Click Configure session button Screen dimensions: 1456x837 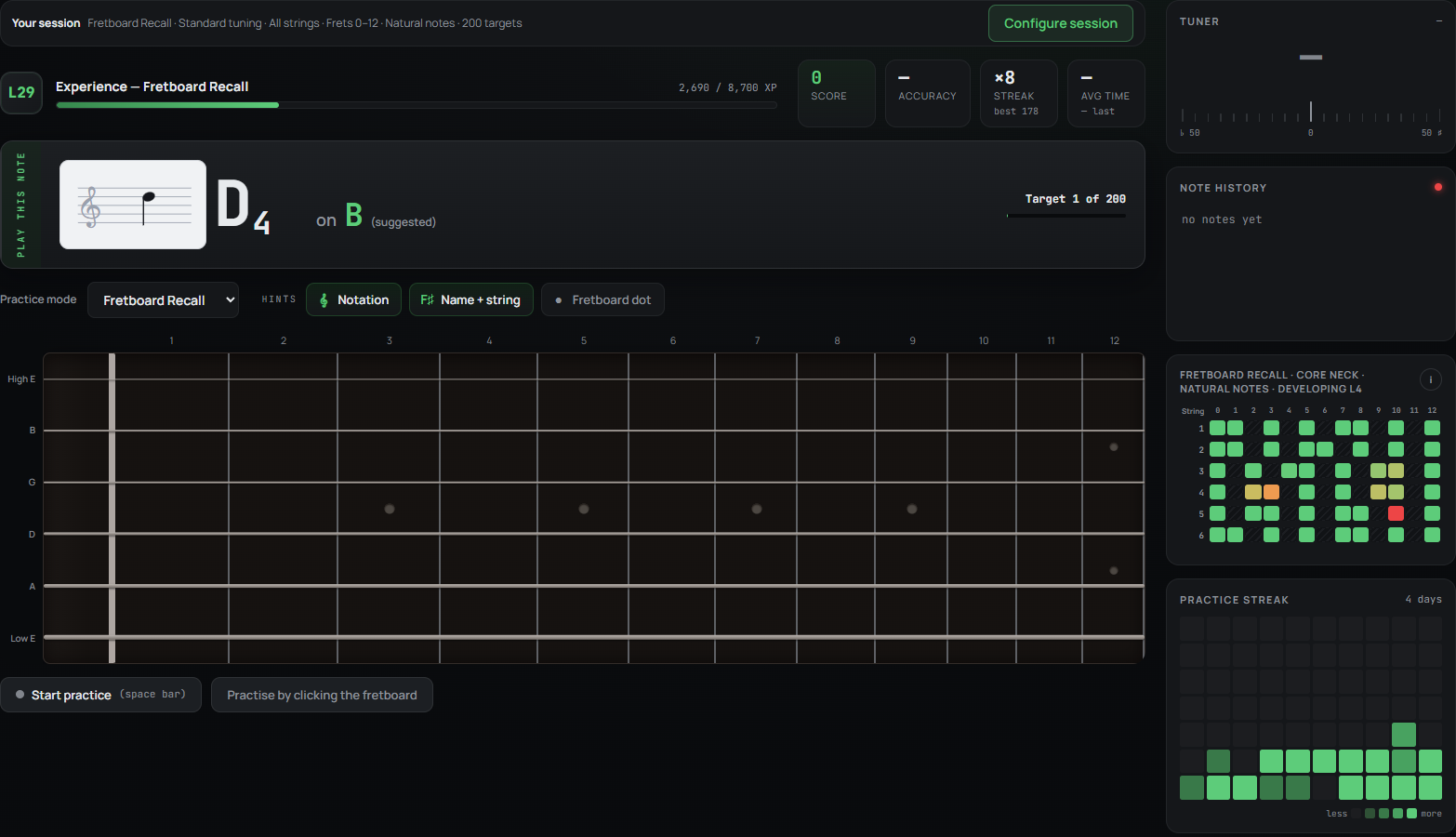click(1060, 23)
